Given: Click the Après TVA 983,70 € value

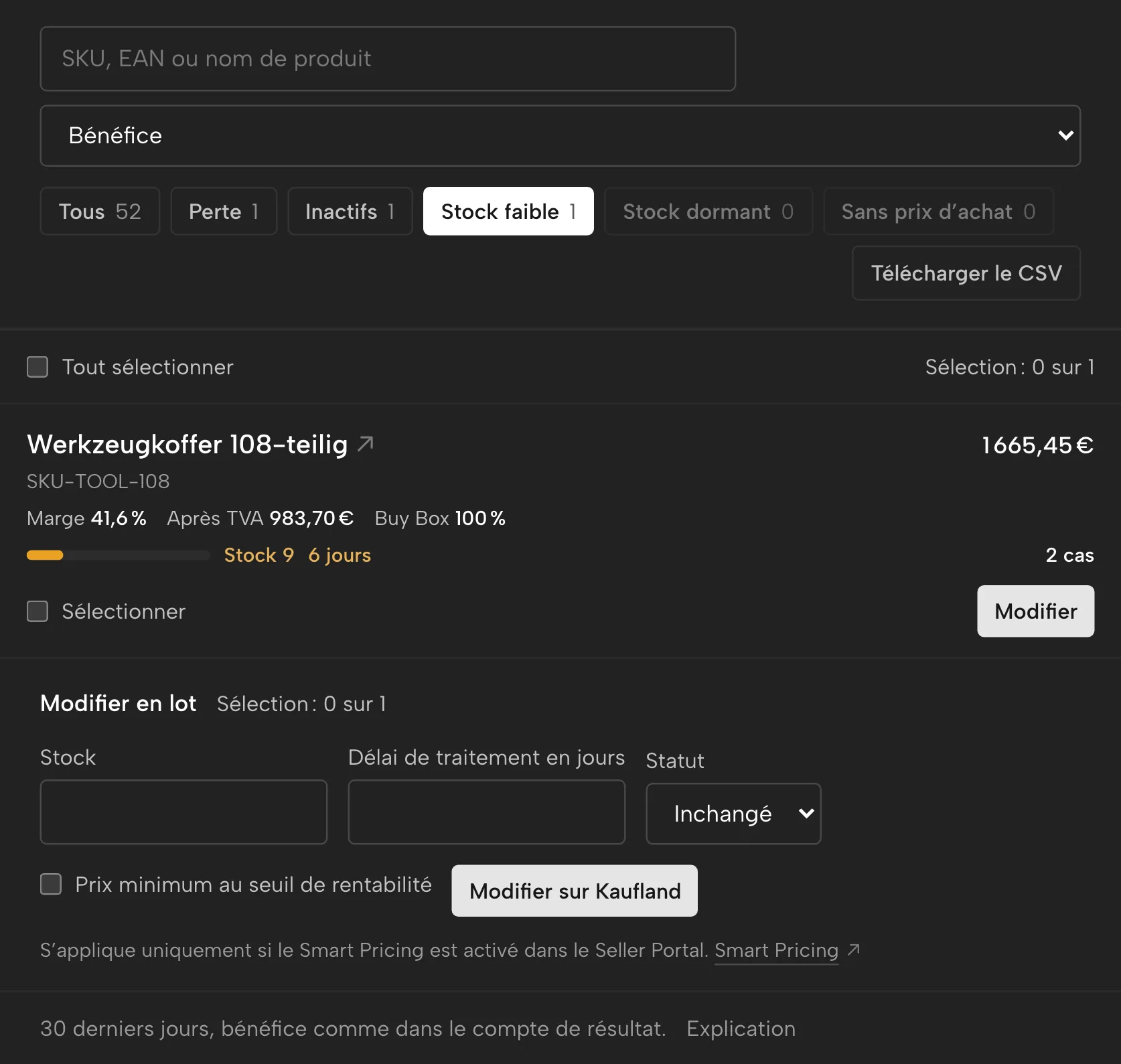Looking at the screenshot, I should click(260, 518).
